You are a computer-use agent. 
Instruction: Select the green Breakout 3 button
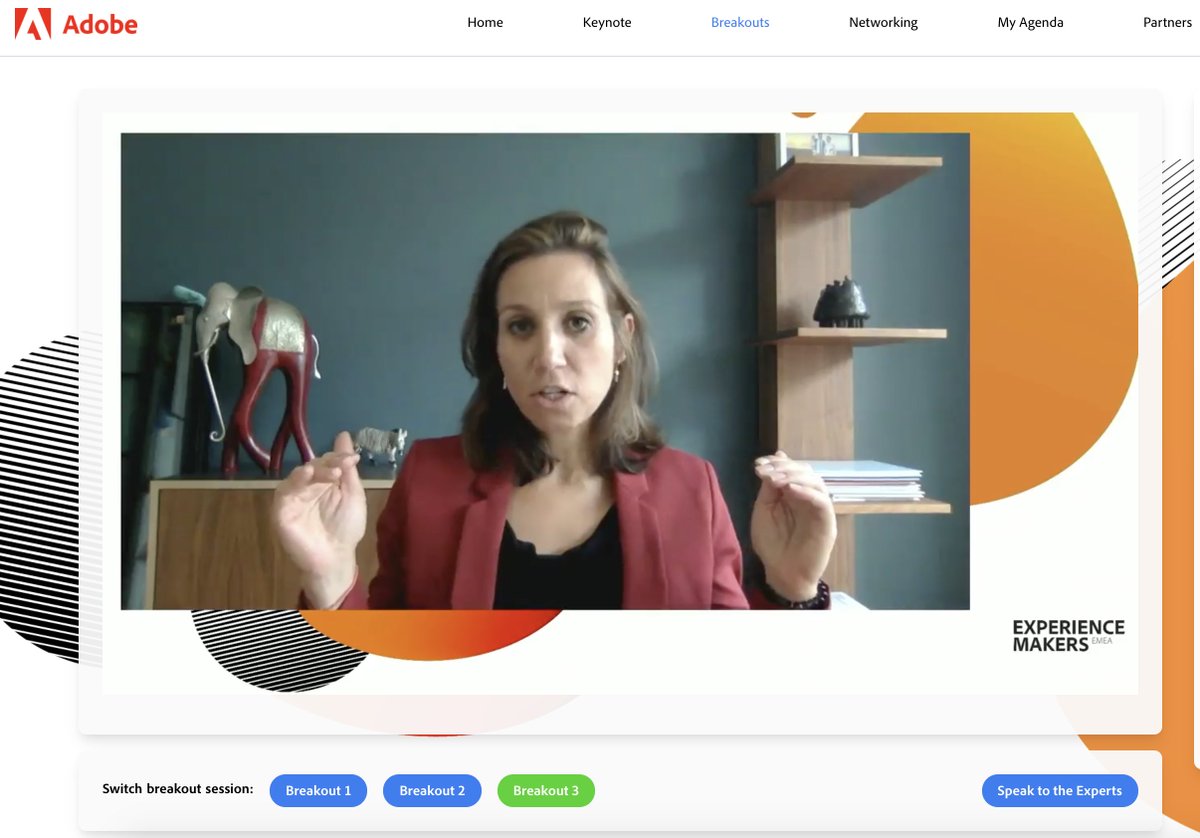tap(546, 790)
